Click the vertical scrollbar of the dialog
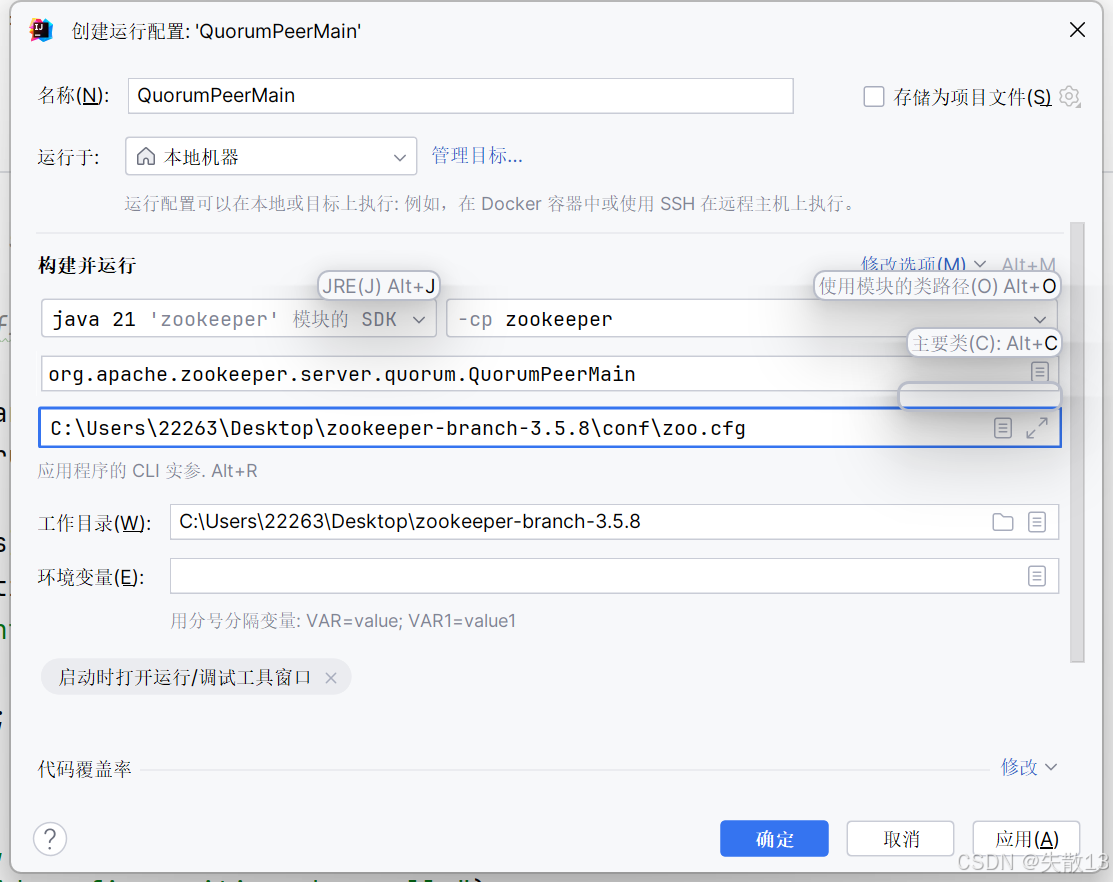 pyautogui.click(x=1077, y=442)
